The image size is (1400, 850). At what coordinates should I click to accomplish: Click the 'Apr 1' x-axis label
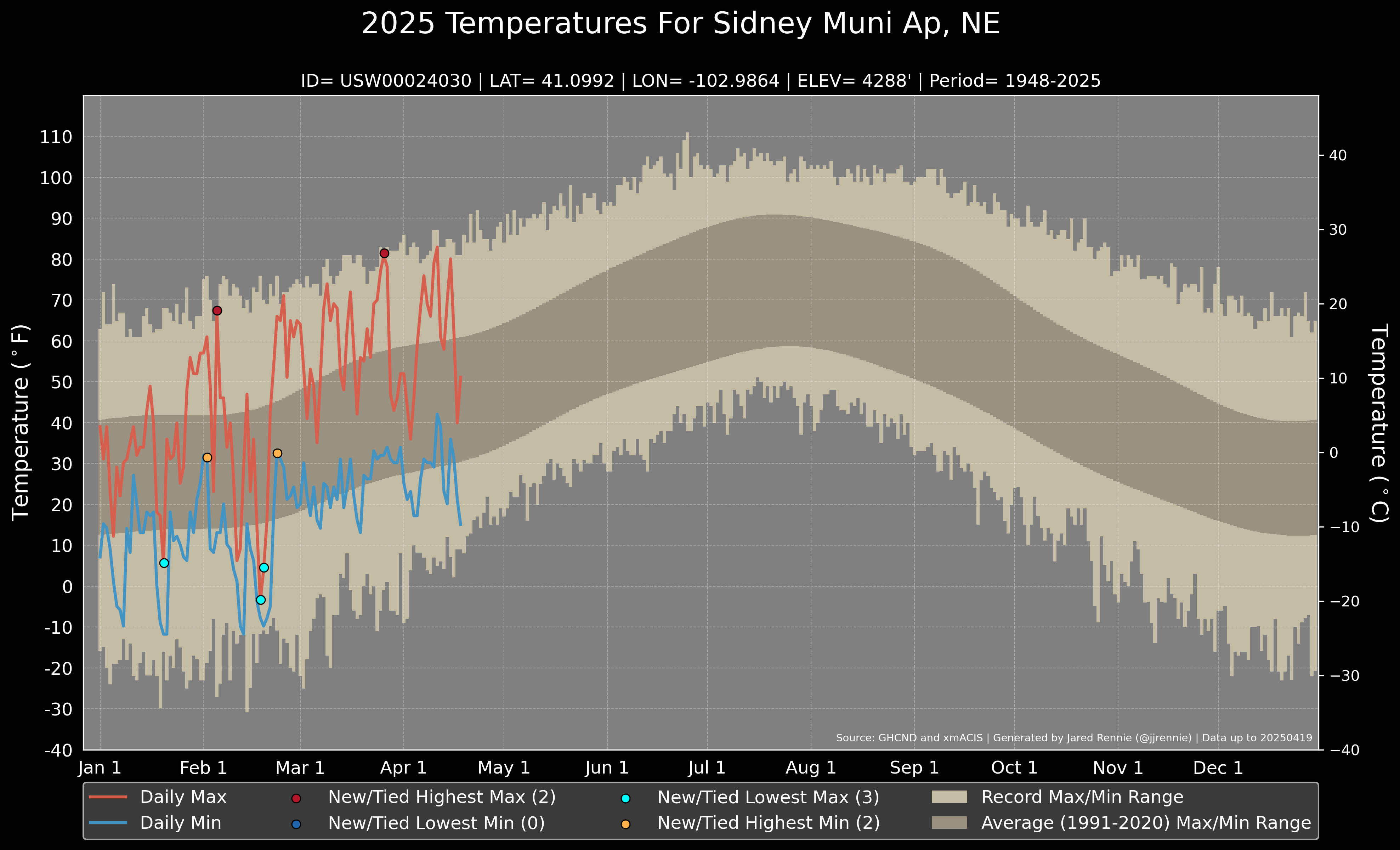tap(403, 768)
